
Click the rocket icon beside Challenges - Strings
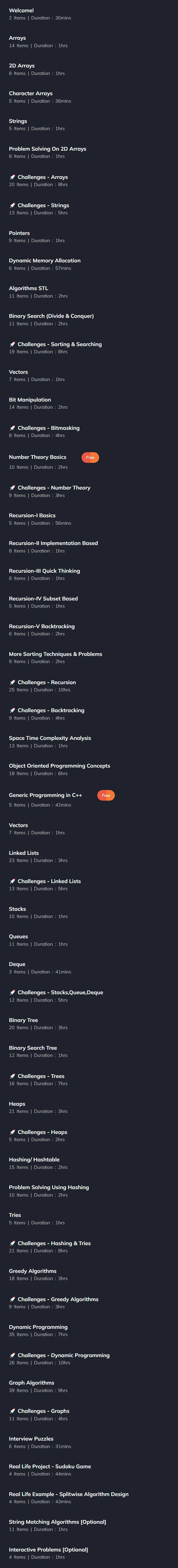coord(12,205)
